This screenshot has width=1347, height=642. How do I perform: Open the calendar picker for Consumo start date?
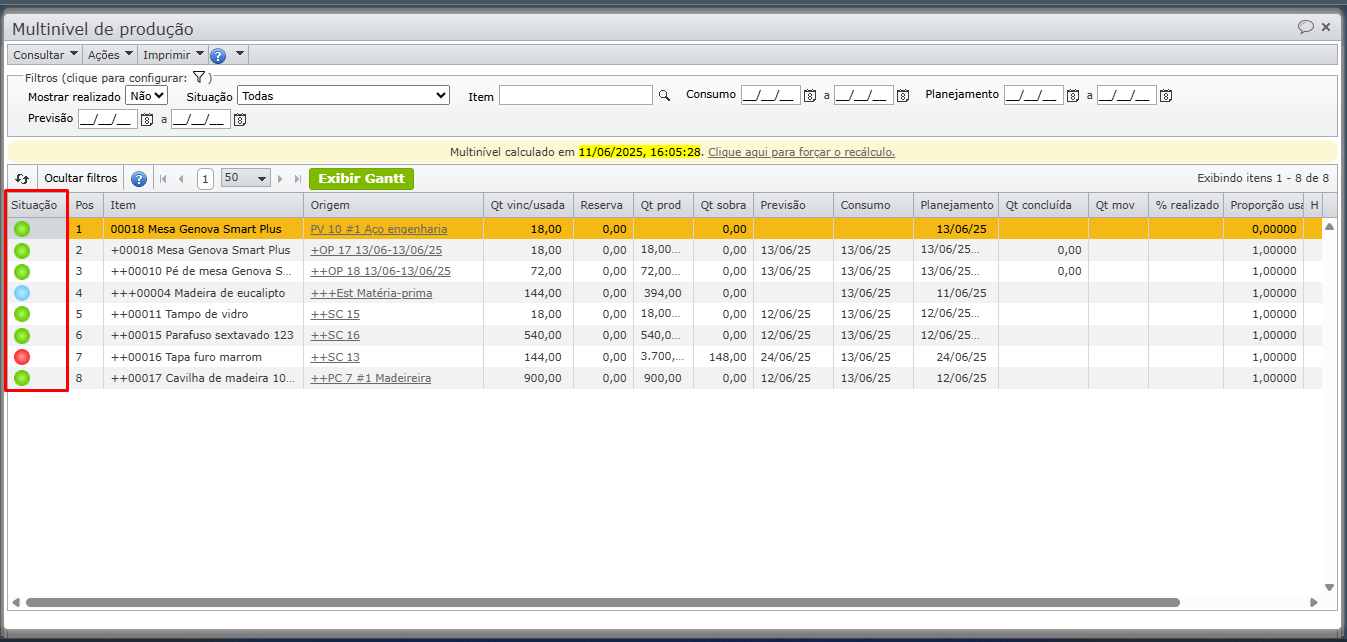point(810,96)
